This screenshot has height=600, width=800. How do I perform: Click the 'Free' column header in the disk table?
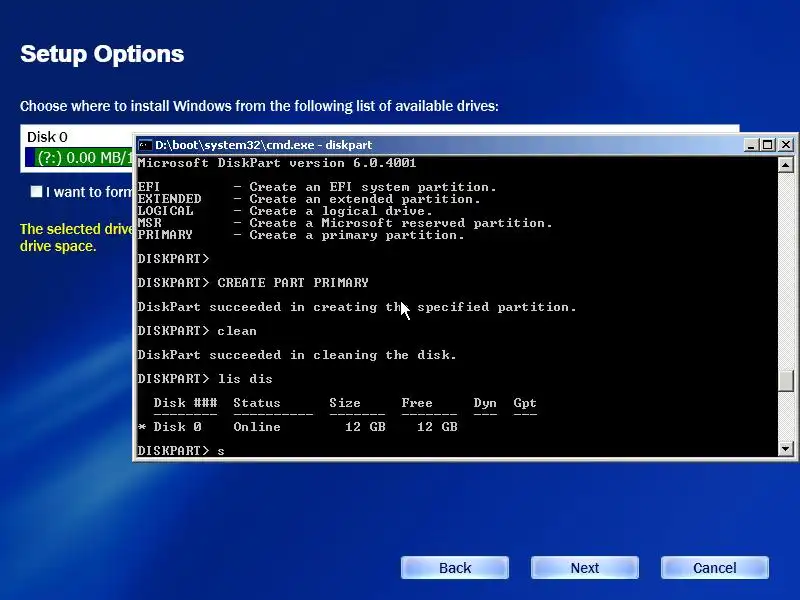(417, 403)
